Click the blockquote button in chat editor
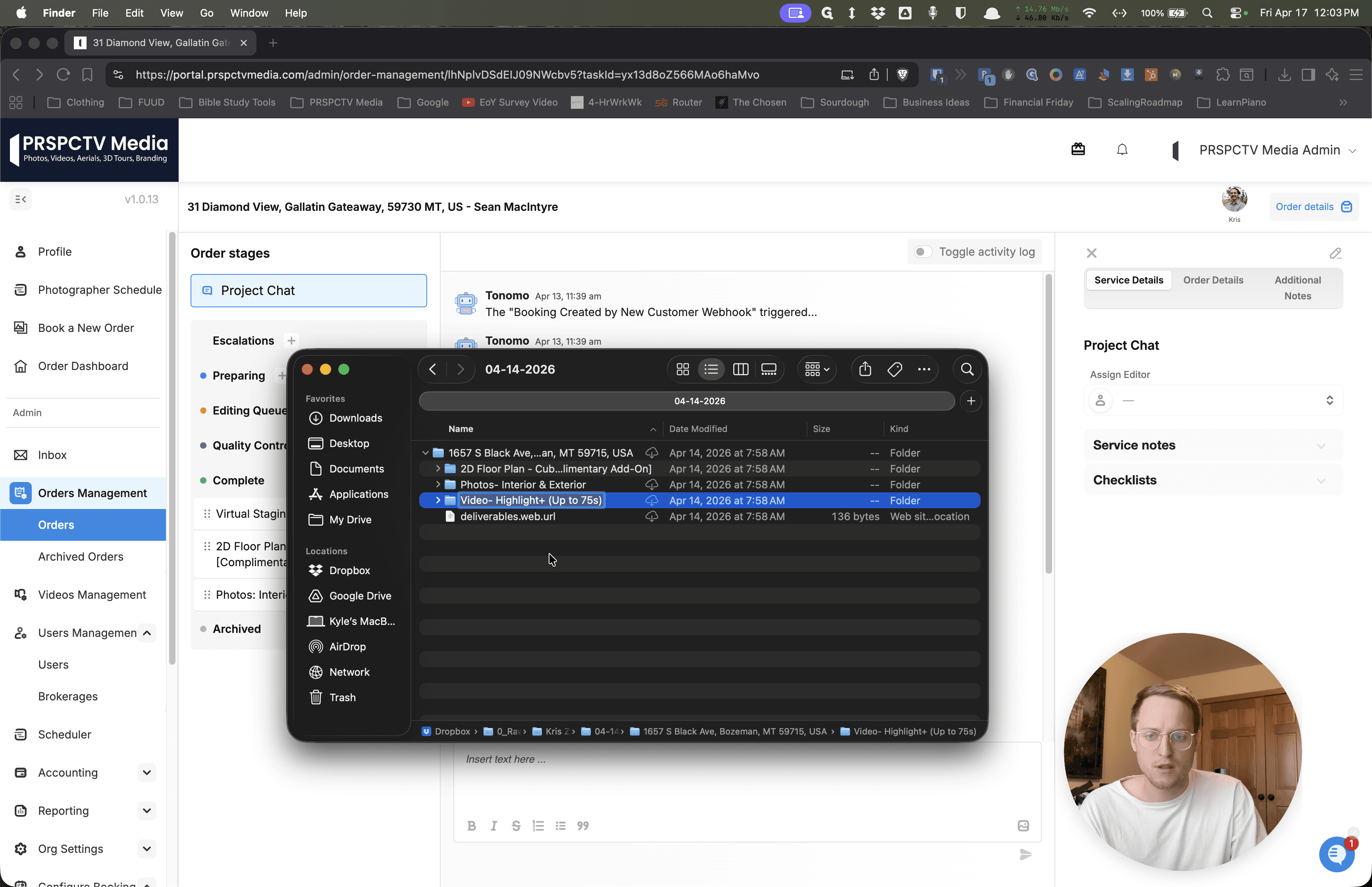The width and height of the screenshot is (1372, 887). [583, 825]
